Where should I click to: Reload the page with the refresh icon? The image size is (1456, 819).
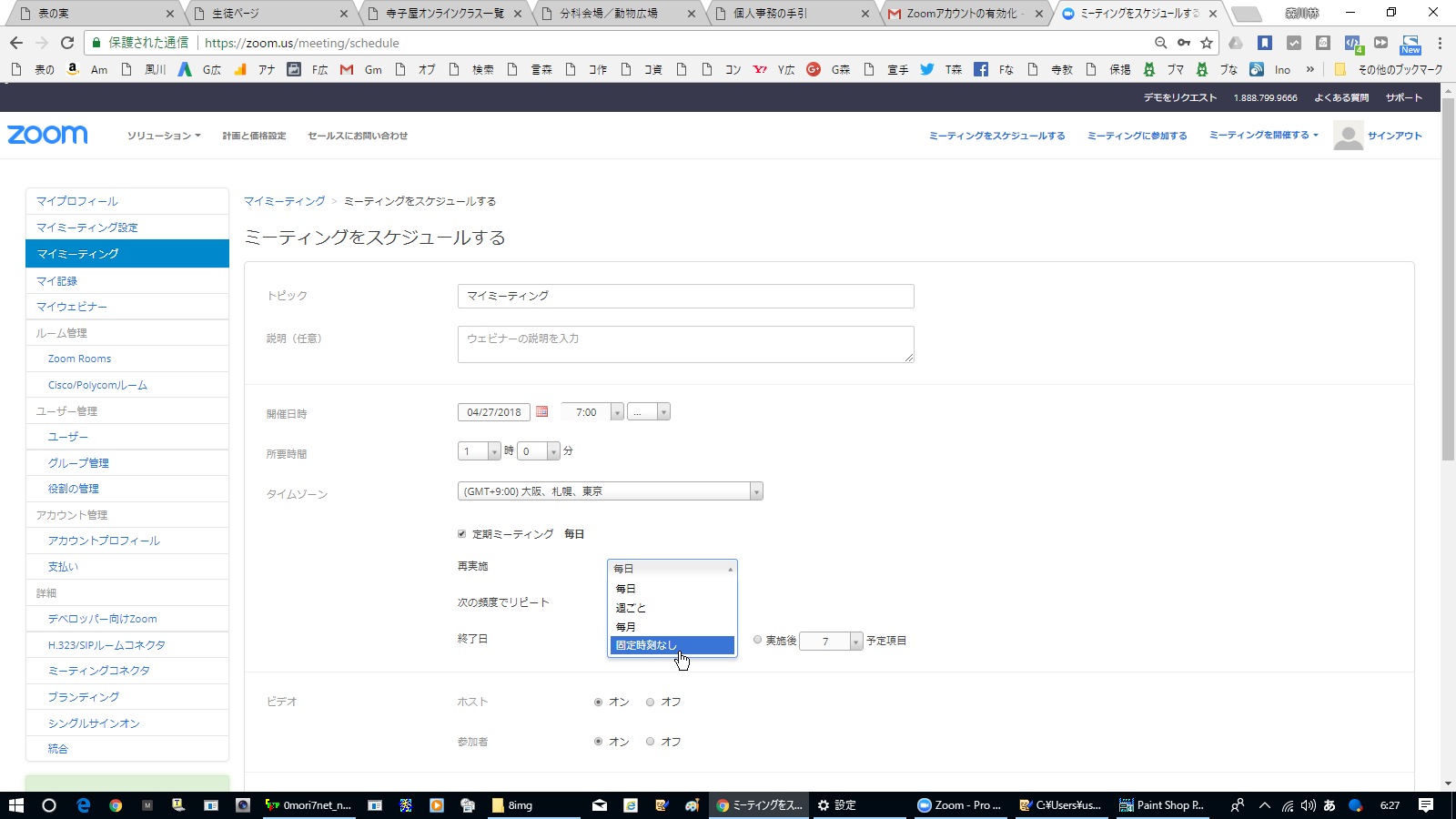tap(67, 43)
